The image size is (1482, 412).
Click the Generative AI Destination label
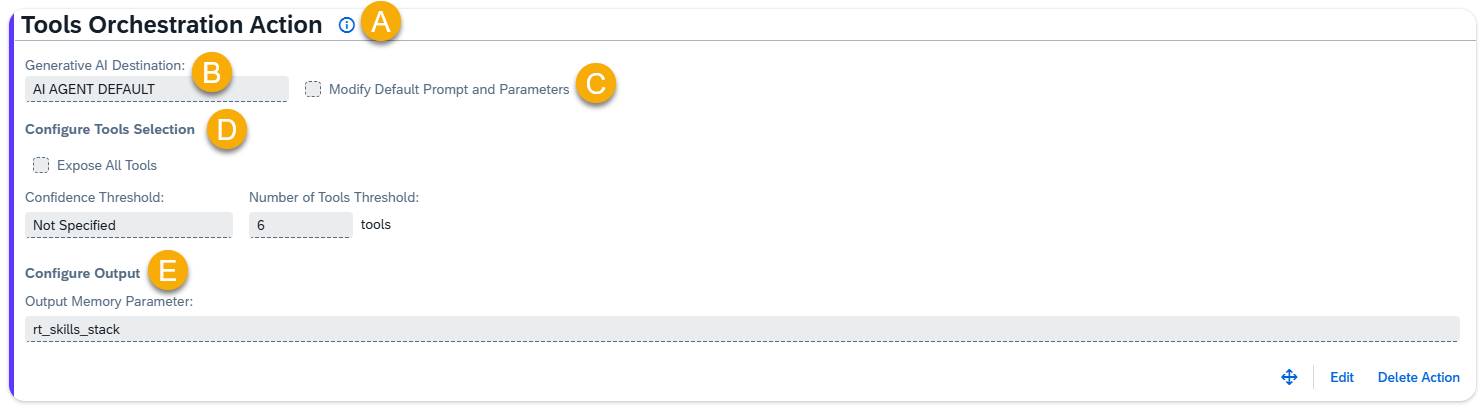coord(105,65)
